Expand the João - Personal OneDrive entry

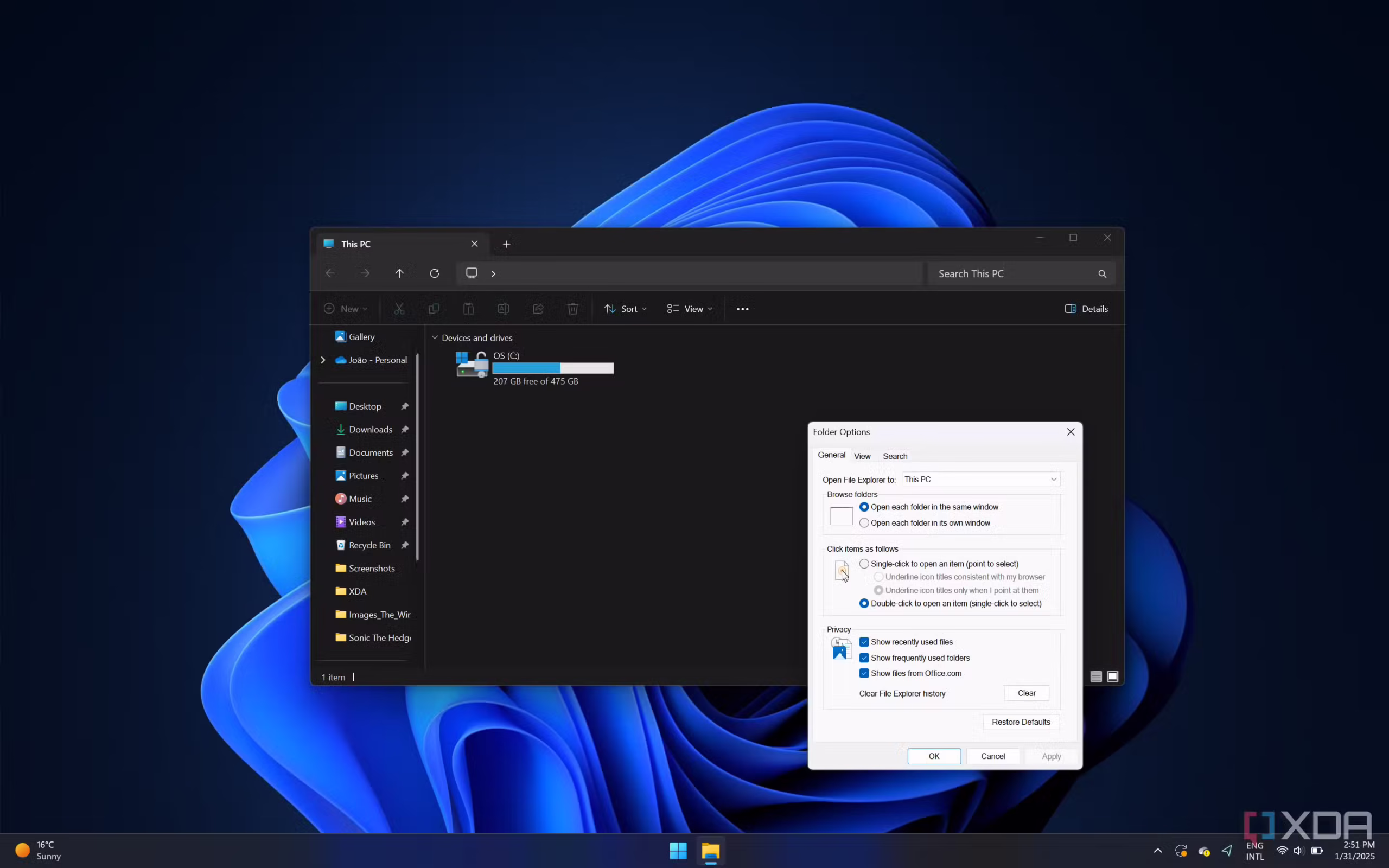pyautogui.click(x=323, y=360)
